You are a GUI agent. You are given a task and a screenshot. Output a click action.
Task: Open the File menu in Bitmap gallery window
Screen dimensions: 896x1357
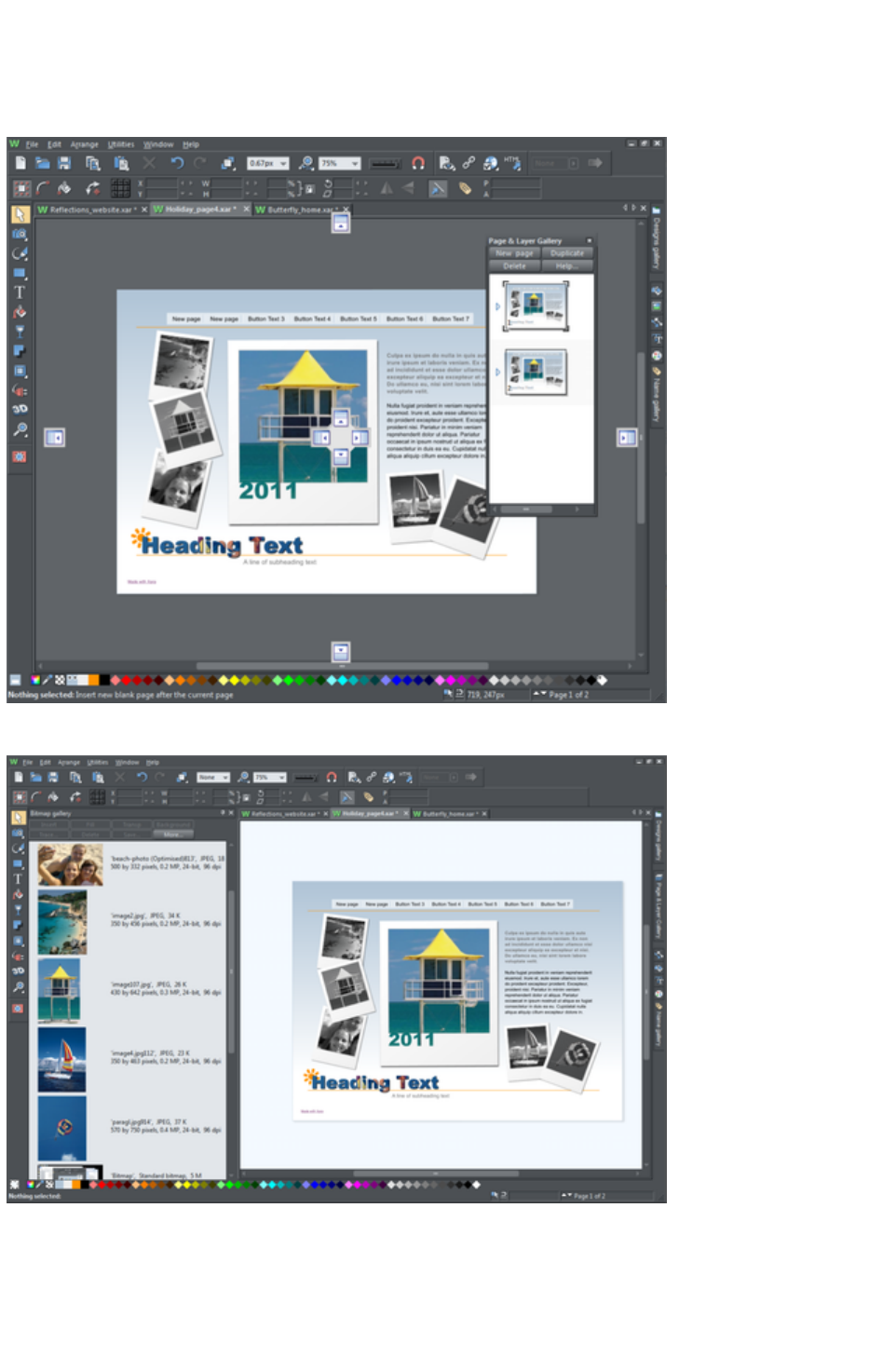27,762
